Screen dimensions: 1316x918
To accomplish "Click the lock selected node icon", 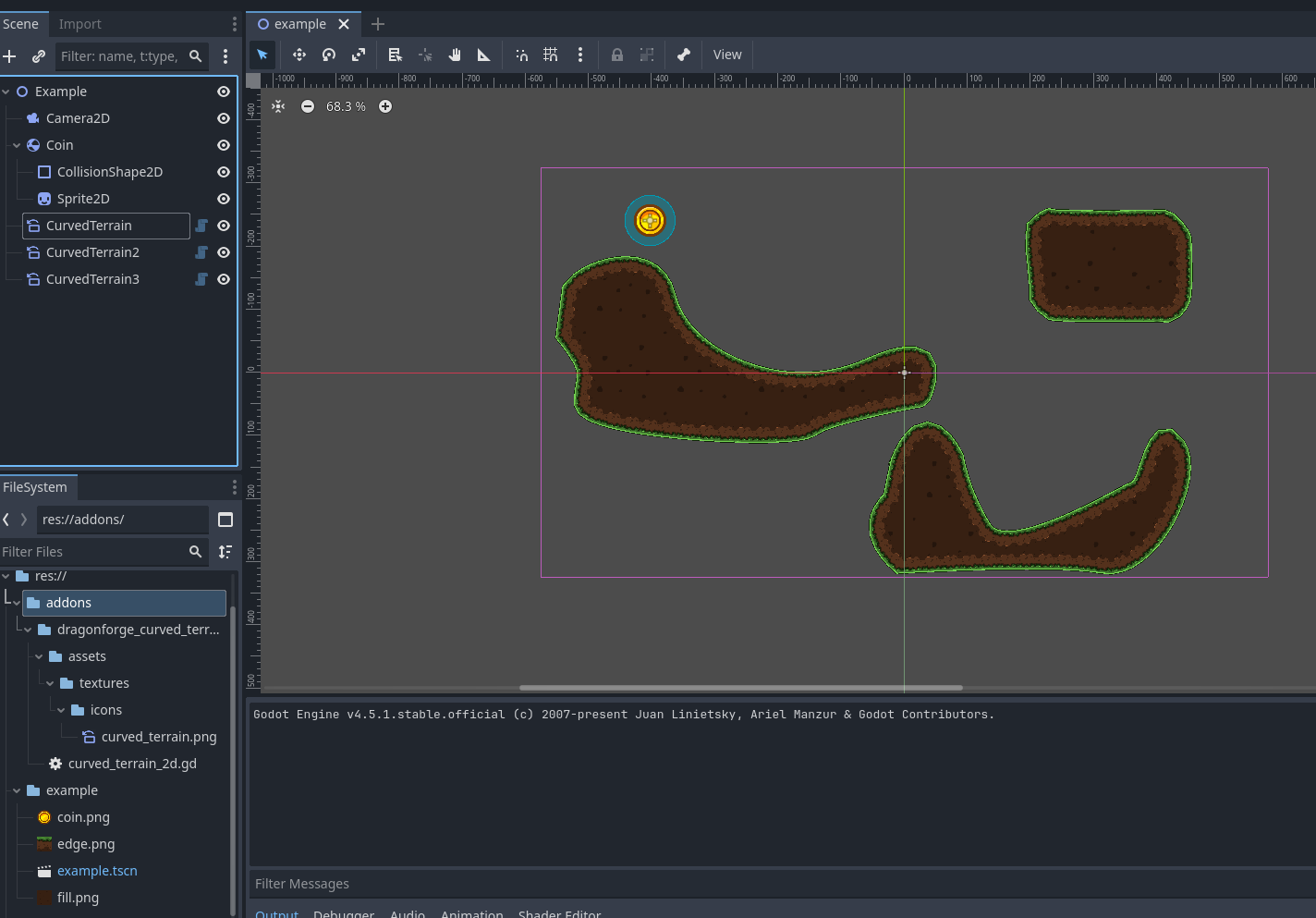I will (617, 55).
